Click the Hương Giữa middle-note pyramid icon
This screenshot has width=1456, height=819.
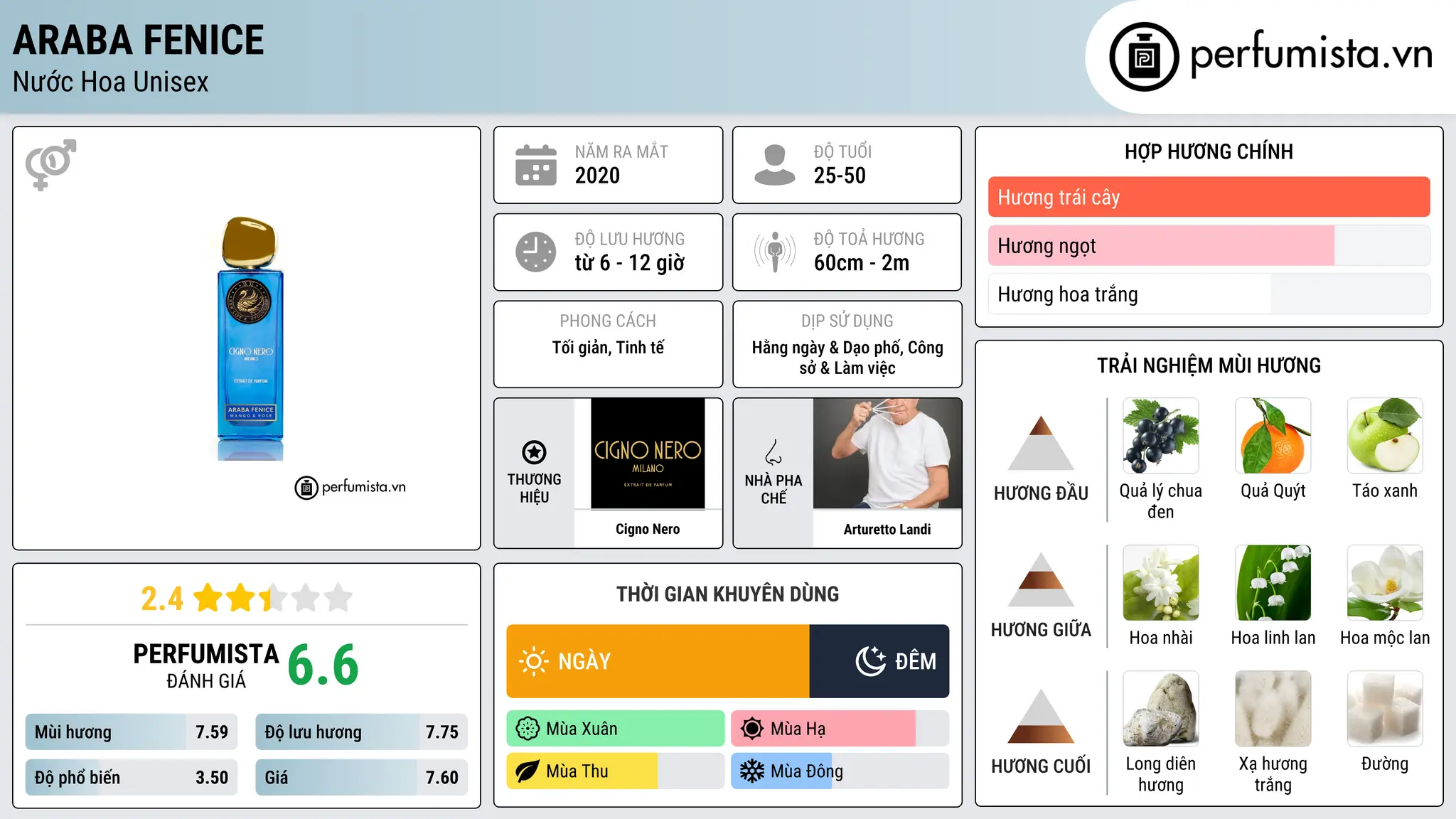pyautogui.click(x=1041, y=579)
